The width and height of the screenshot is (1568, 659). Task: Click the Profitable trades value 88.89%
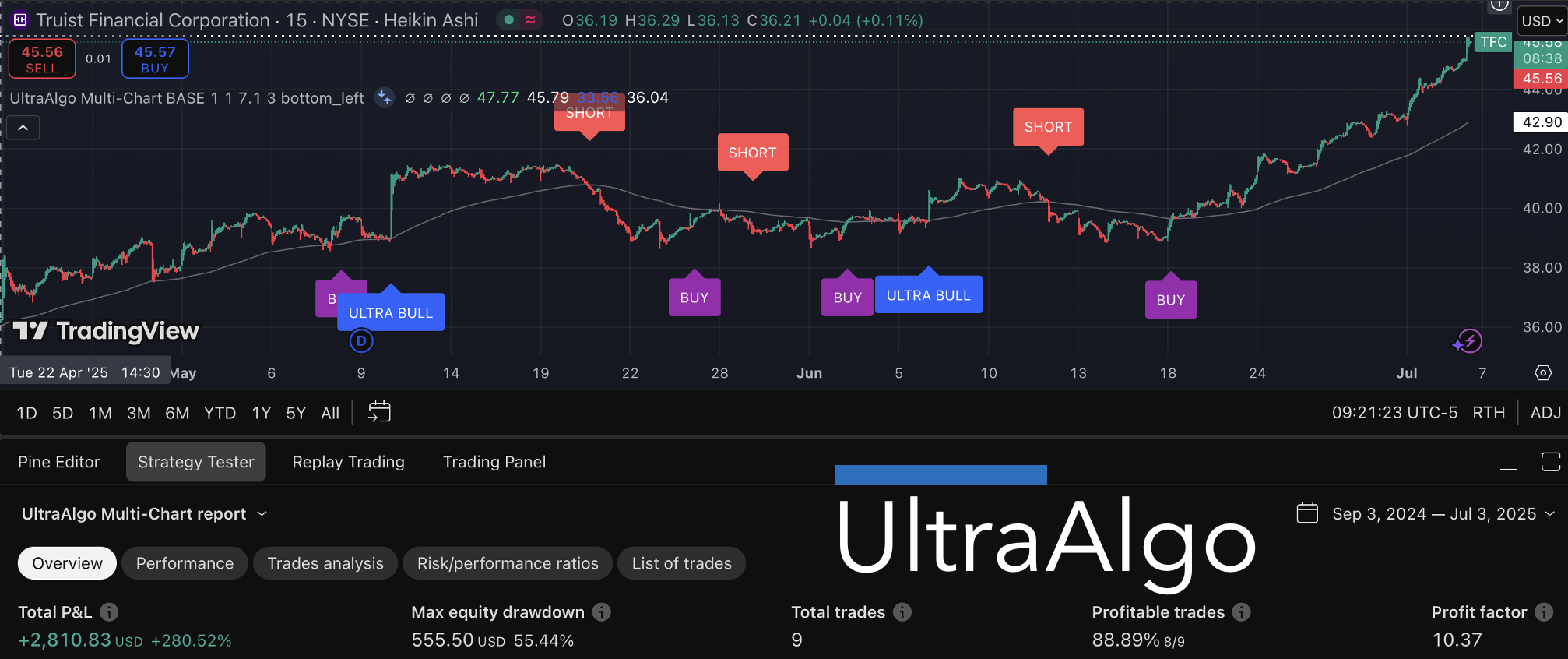pos(1126,640)
